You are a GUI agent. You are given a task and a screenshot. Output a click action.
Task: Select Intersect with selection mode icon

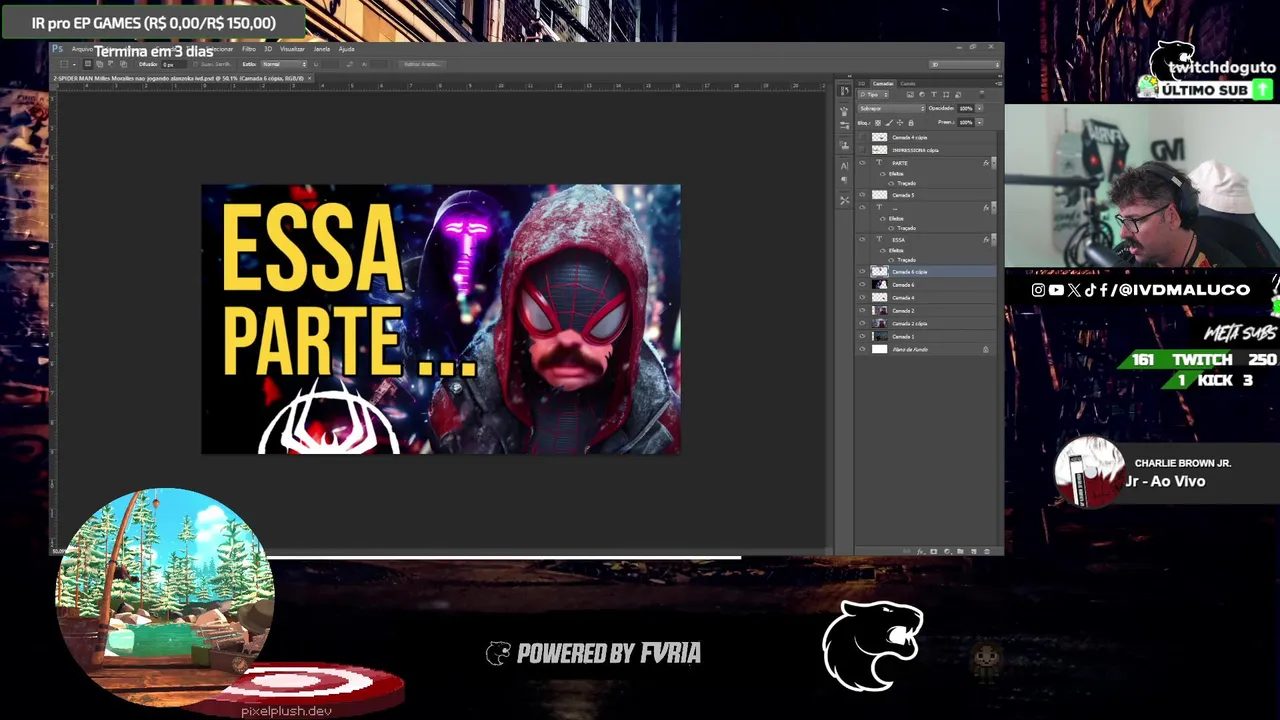click(123, 64)
